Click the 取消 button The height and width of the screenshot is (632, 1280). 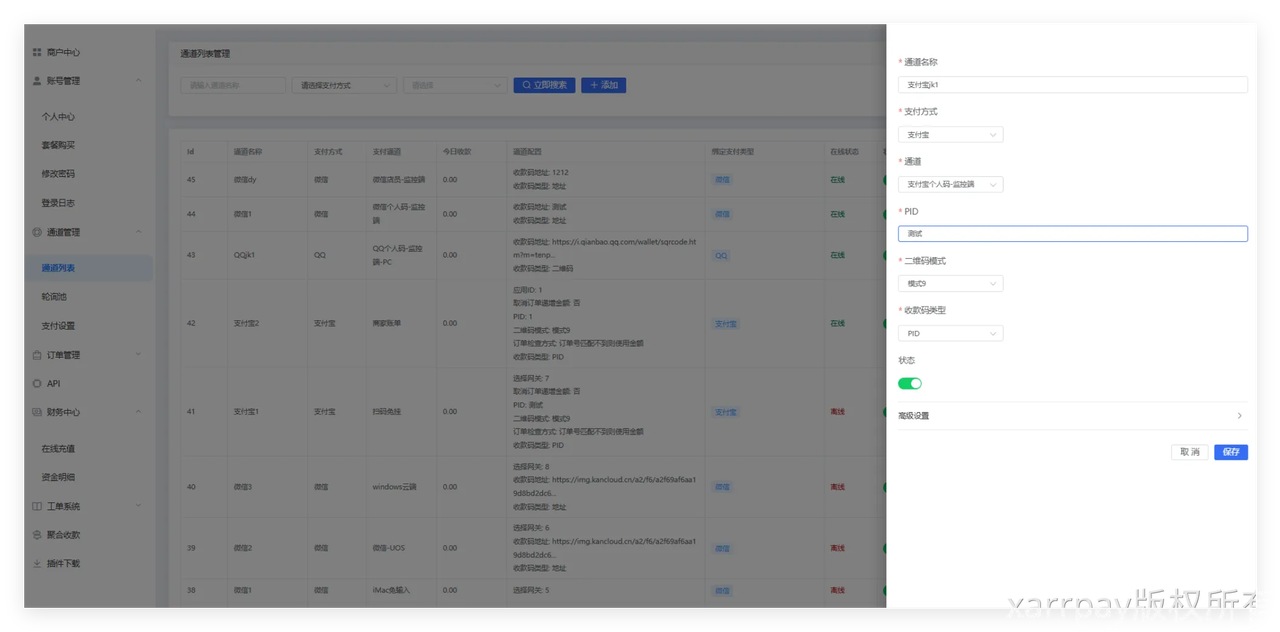tap(1189, 452)
